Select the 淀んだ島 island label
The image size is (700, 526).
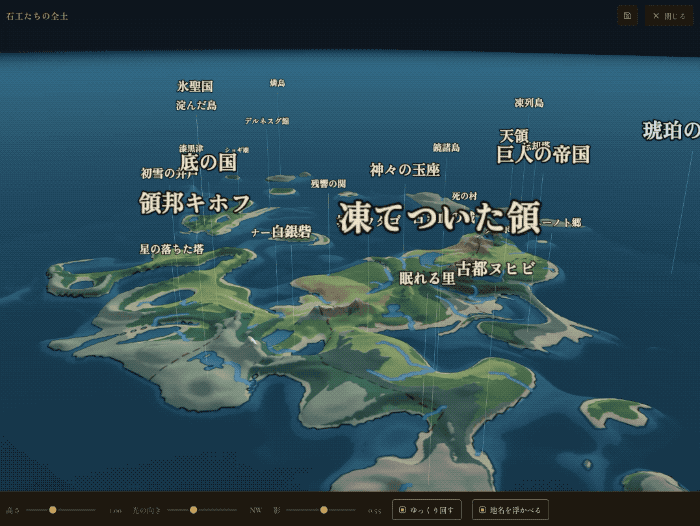click(196, 105)
